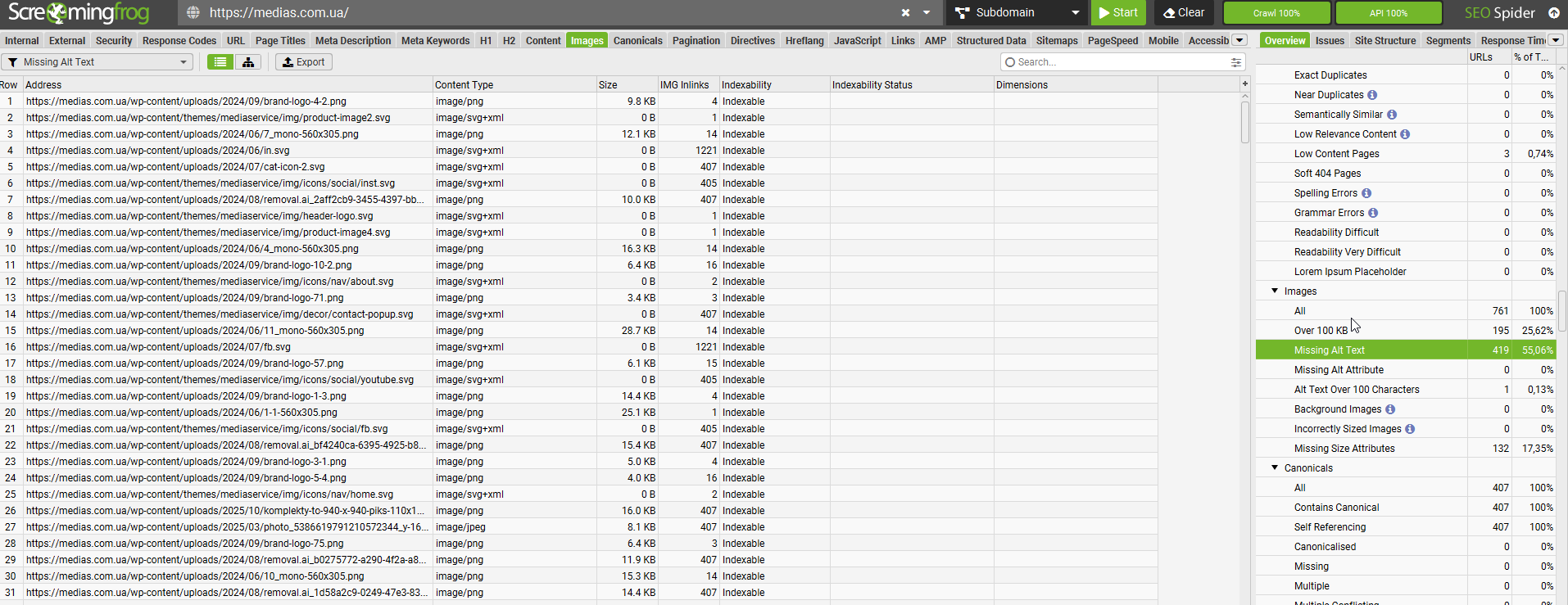This screenshot has width=1568, height=605.
Task: Collapse the Images section in Overview
Action: [1275, 291]
